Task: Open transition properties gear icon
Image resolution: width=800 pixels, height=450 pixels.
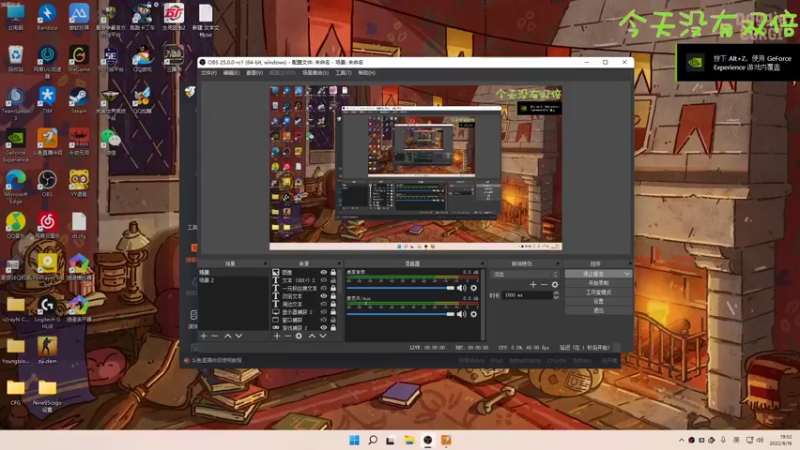Action: (555, 285)
